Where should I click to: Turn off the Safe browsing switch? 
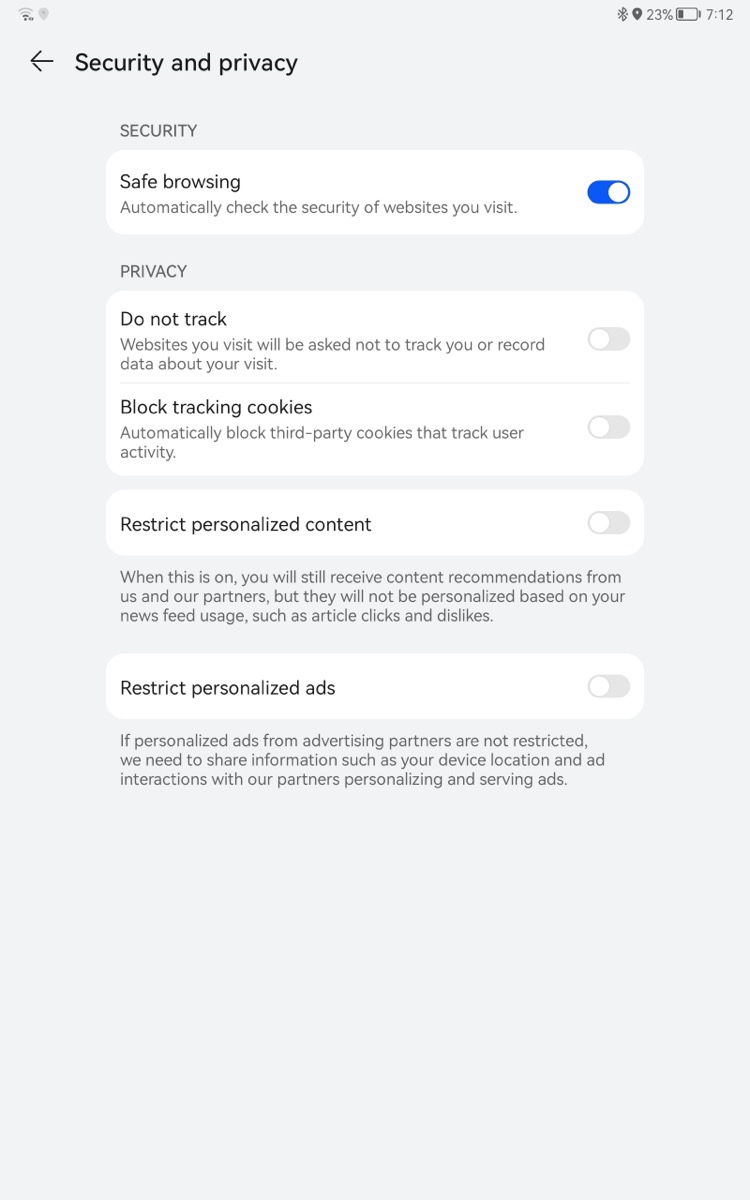click(x=608, y=192)
